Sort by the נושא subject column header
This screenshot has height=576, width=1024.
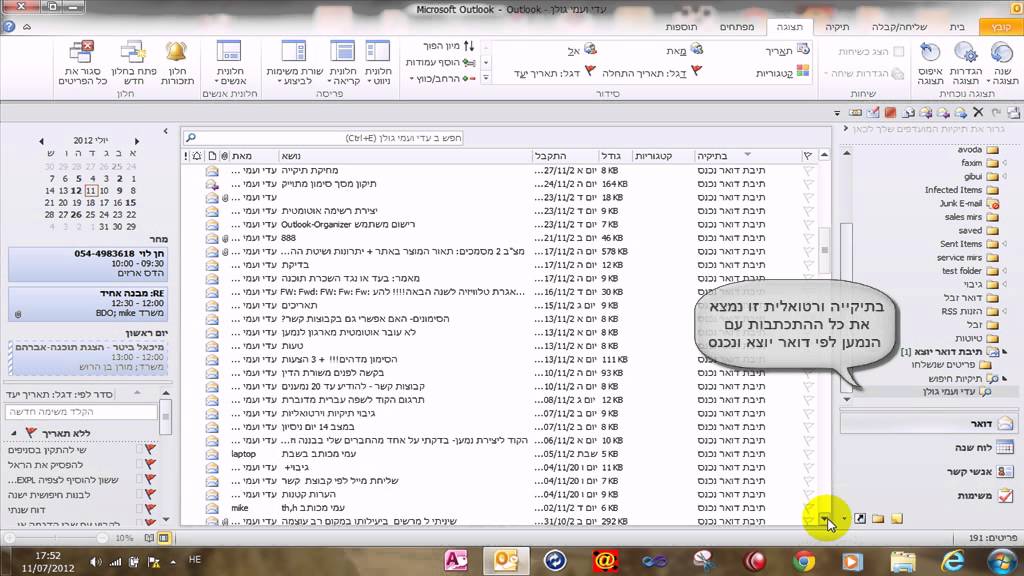tap(405, 156)
